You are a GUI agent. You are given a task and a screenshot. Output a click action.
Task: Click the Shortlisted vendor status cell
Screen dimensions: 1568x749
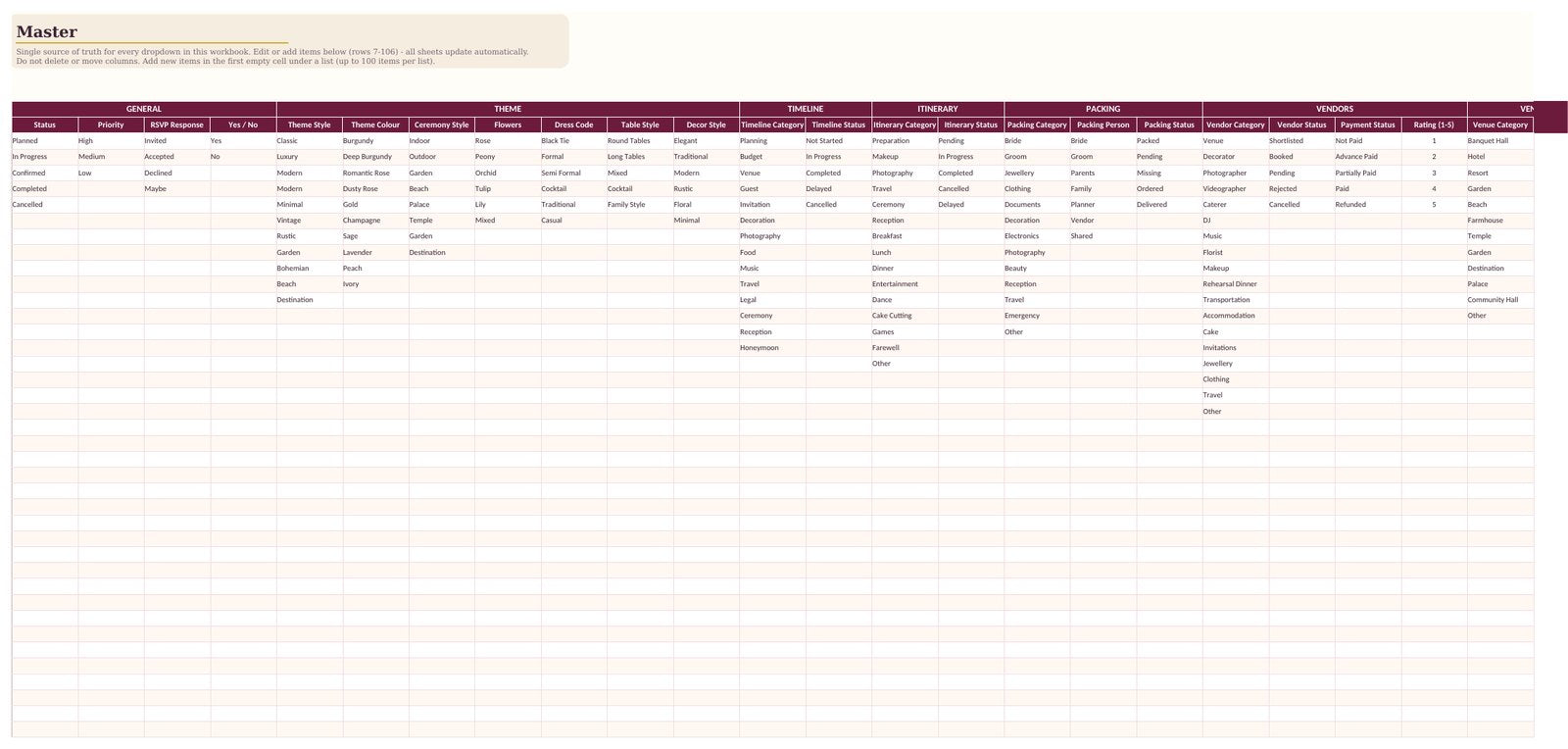(1301, 141)
